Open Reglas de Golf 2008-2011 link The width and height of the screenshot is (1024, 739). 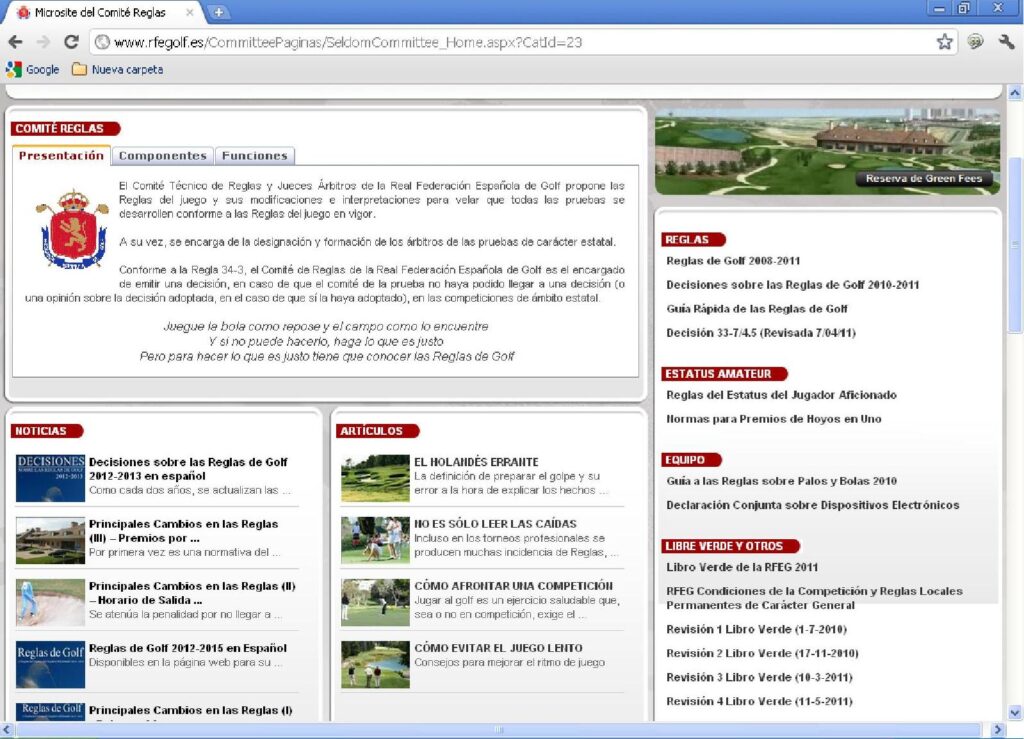(x=733, y=261)
